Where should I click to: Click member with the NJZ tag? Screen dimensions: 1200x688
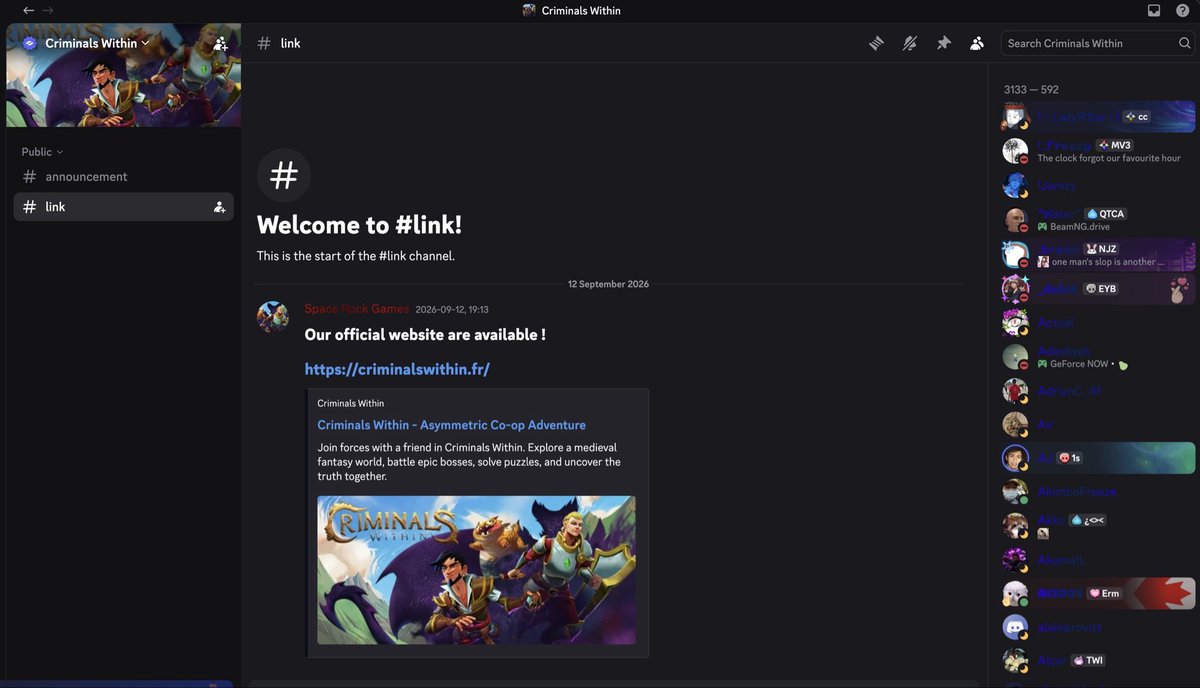1098,254
